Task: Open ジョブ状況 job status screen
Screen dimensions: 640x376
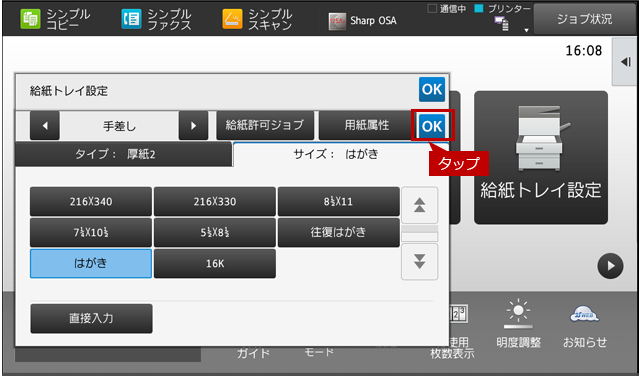Action: [x=584, y=19]
